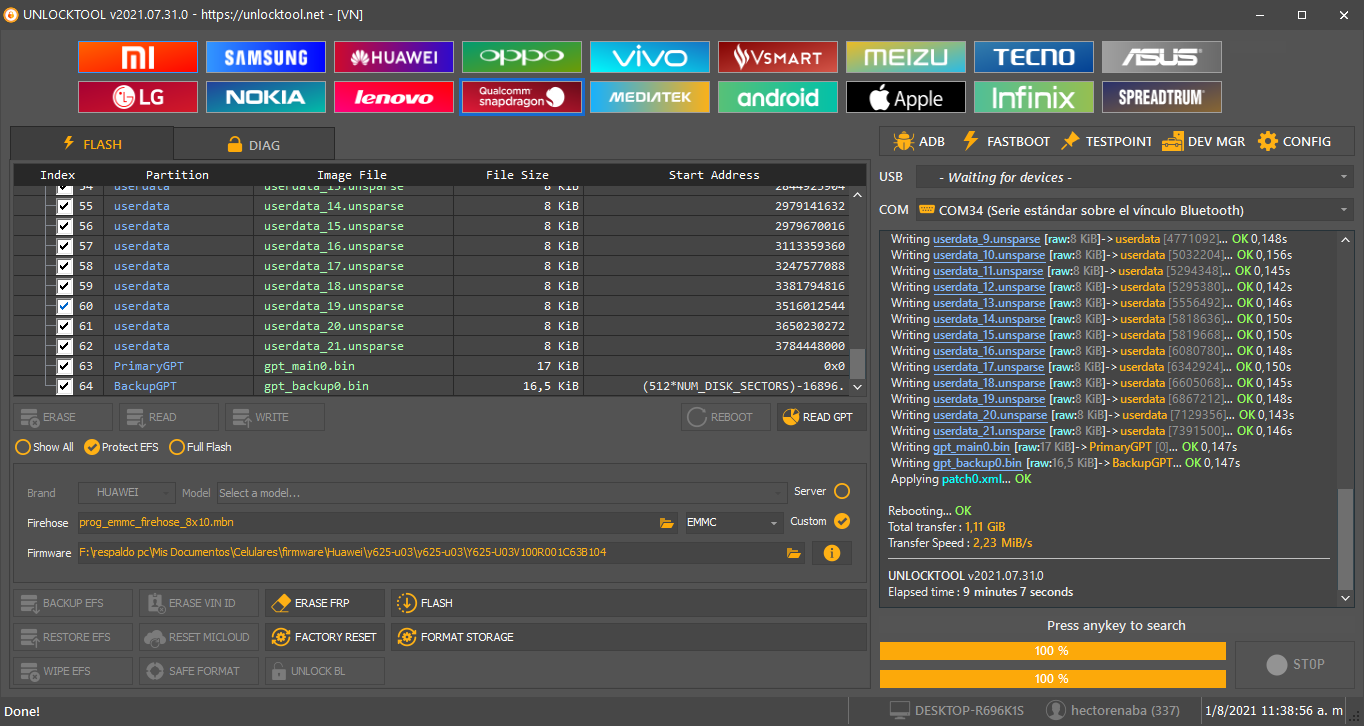1364x726 pixels.
Task: Open the CONFIG tab
Action: point(1294,141)
